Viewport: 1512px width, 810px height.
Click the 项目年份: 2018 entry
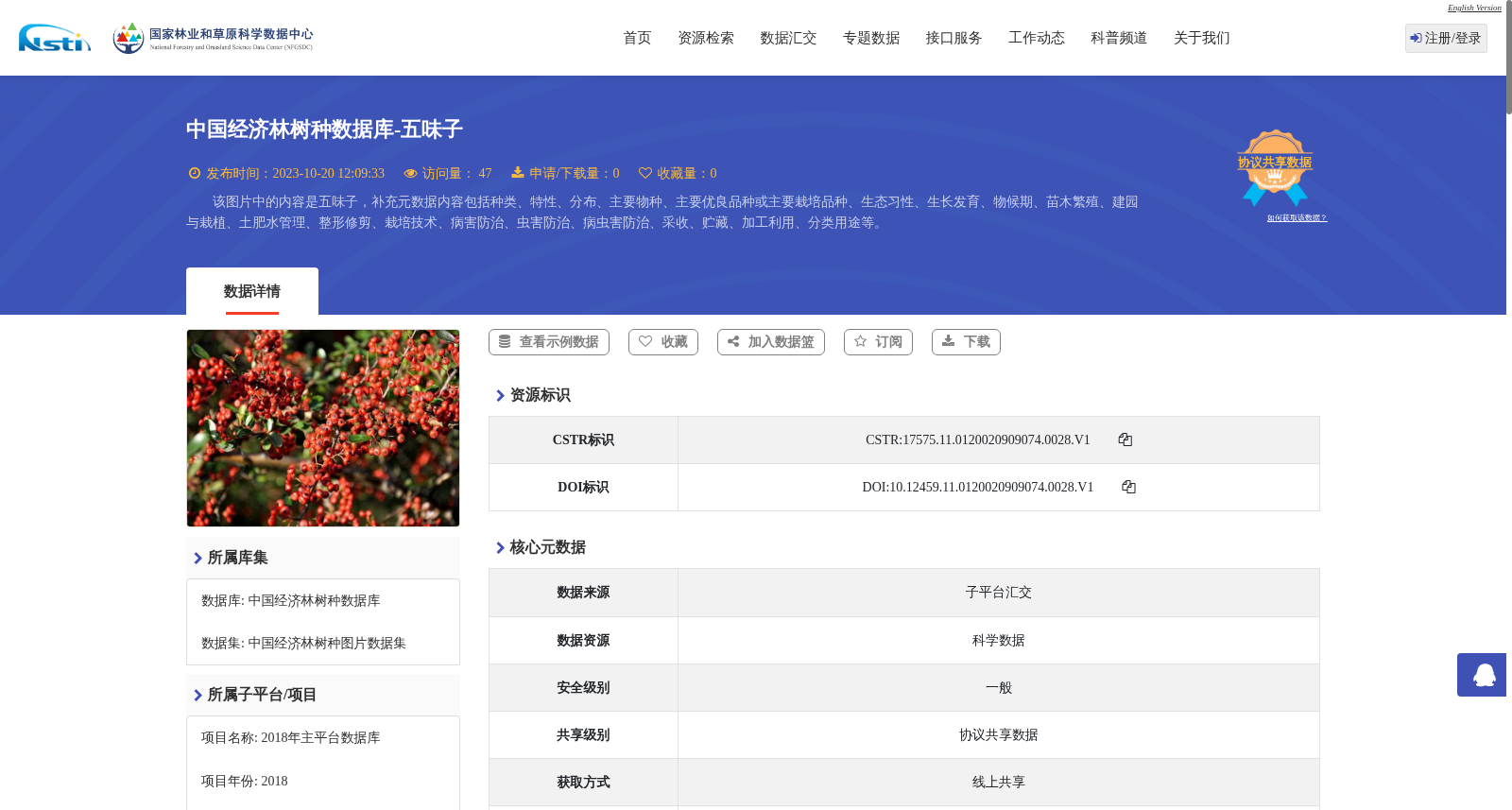(x=245, y=782)
